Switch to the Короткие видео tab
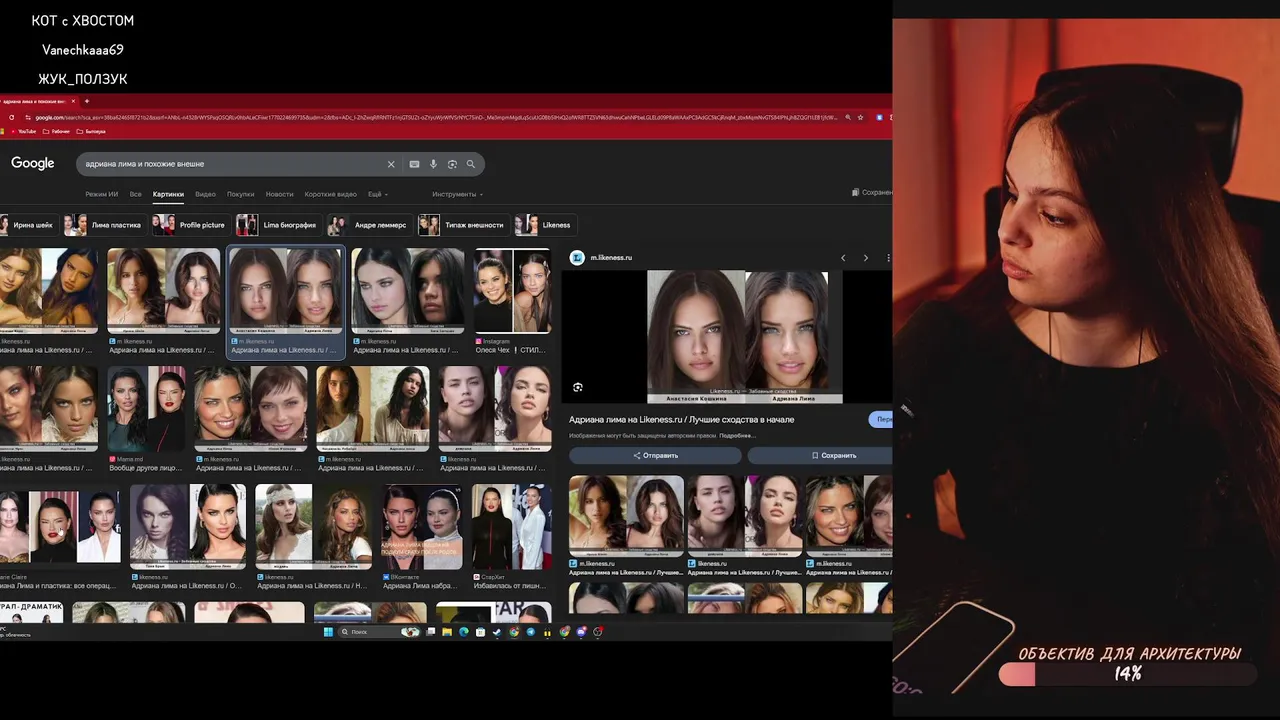Viewport: 1280px width, 720px height. tap(330, 194)
